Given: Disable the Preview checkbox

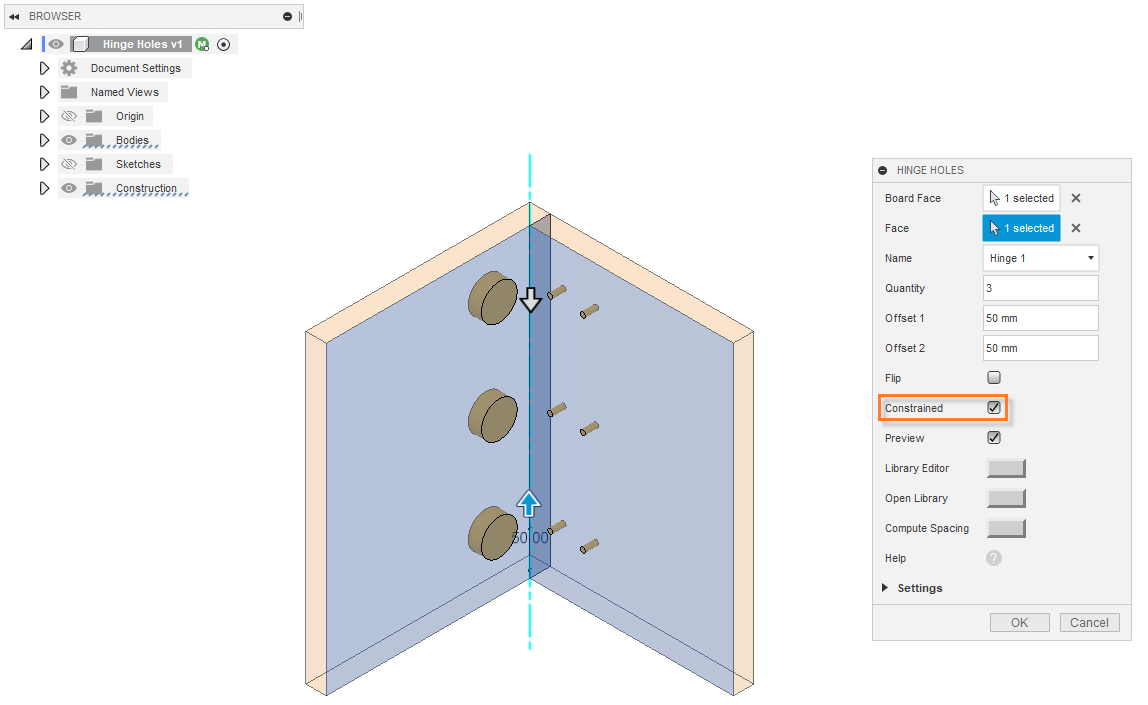Looking at the screenshot, I should (x=994, y=438).
